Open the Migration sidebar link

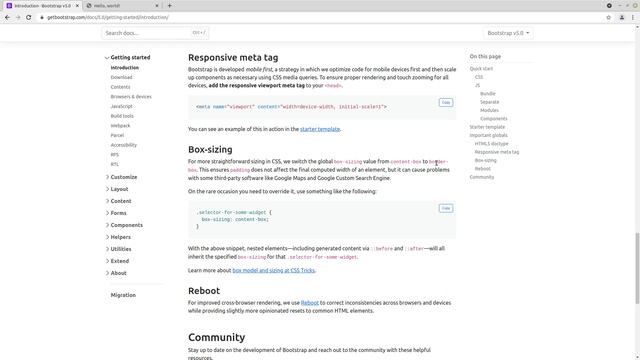coord(123,295)
